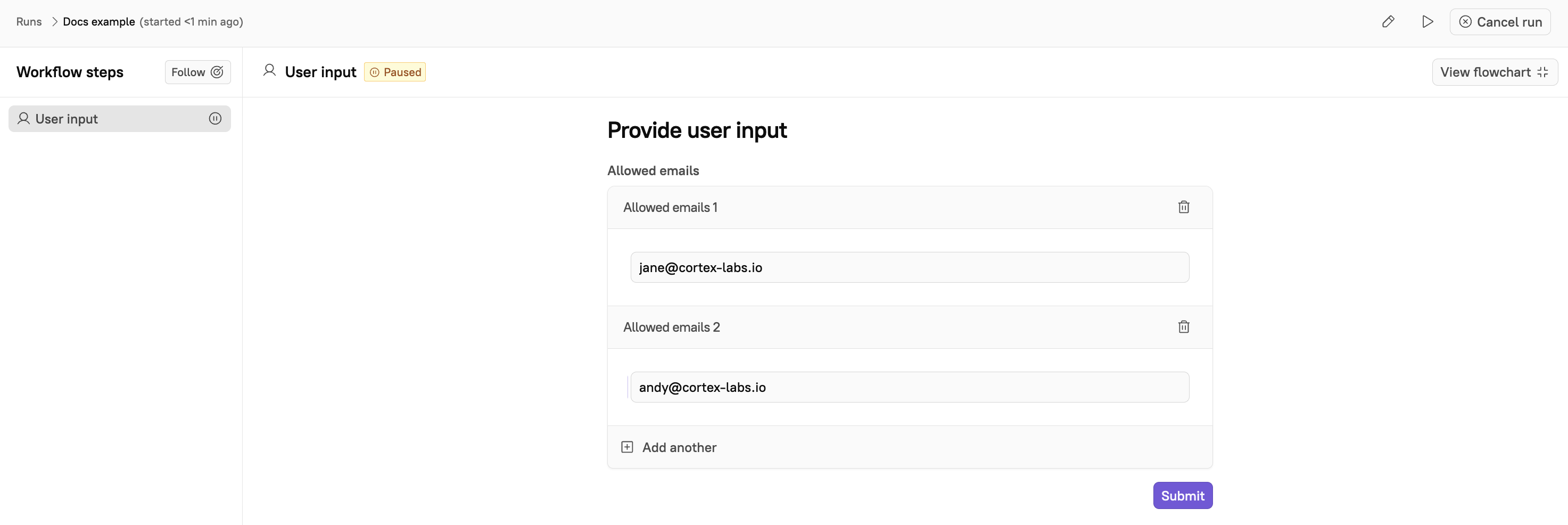This screenshot has width=1568, height=525.
Task: Click the Paused status badge
Action: coord(394,72)
